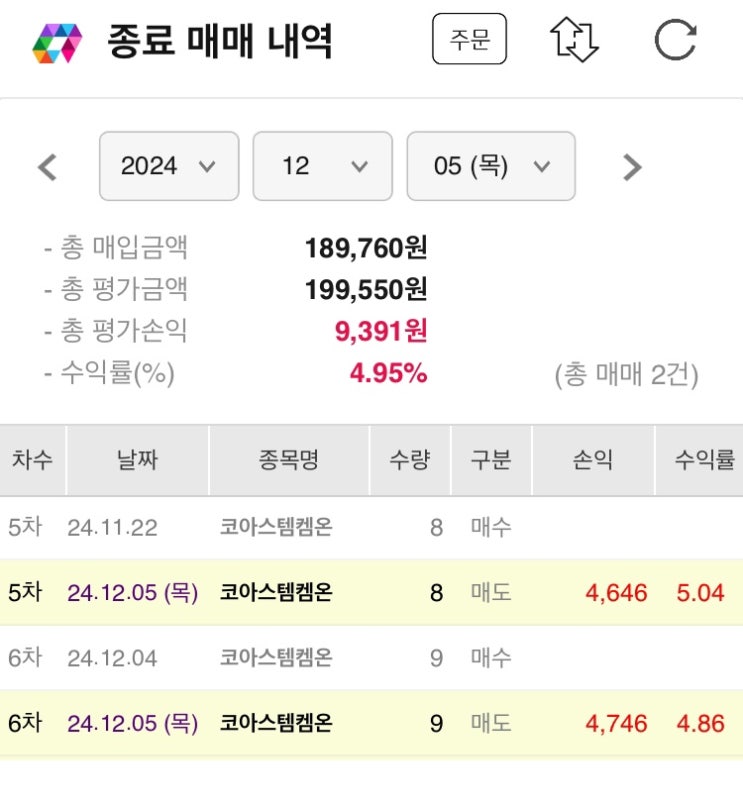Select the 5차 24.11.22 매수 row

coord(371,527)
